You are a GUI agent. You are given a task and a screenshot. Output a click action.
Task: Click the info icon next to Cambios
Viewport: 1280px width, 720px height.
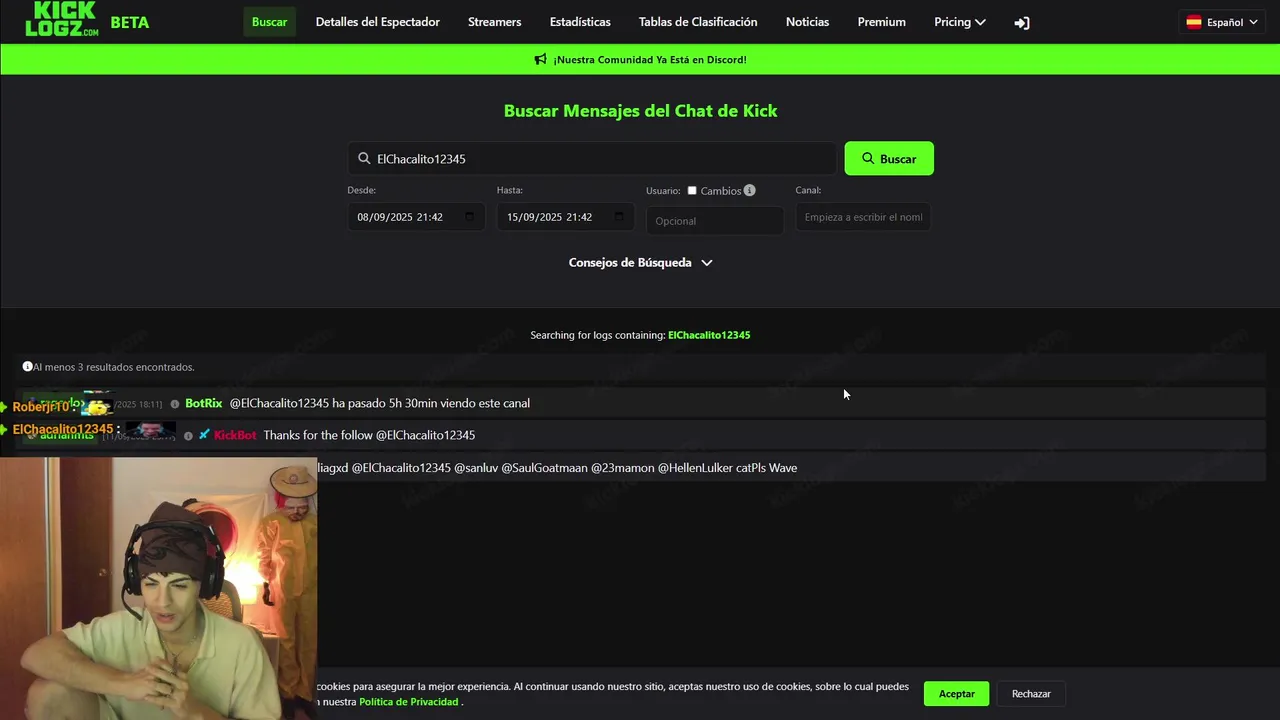(749, 191)
